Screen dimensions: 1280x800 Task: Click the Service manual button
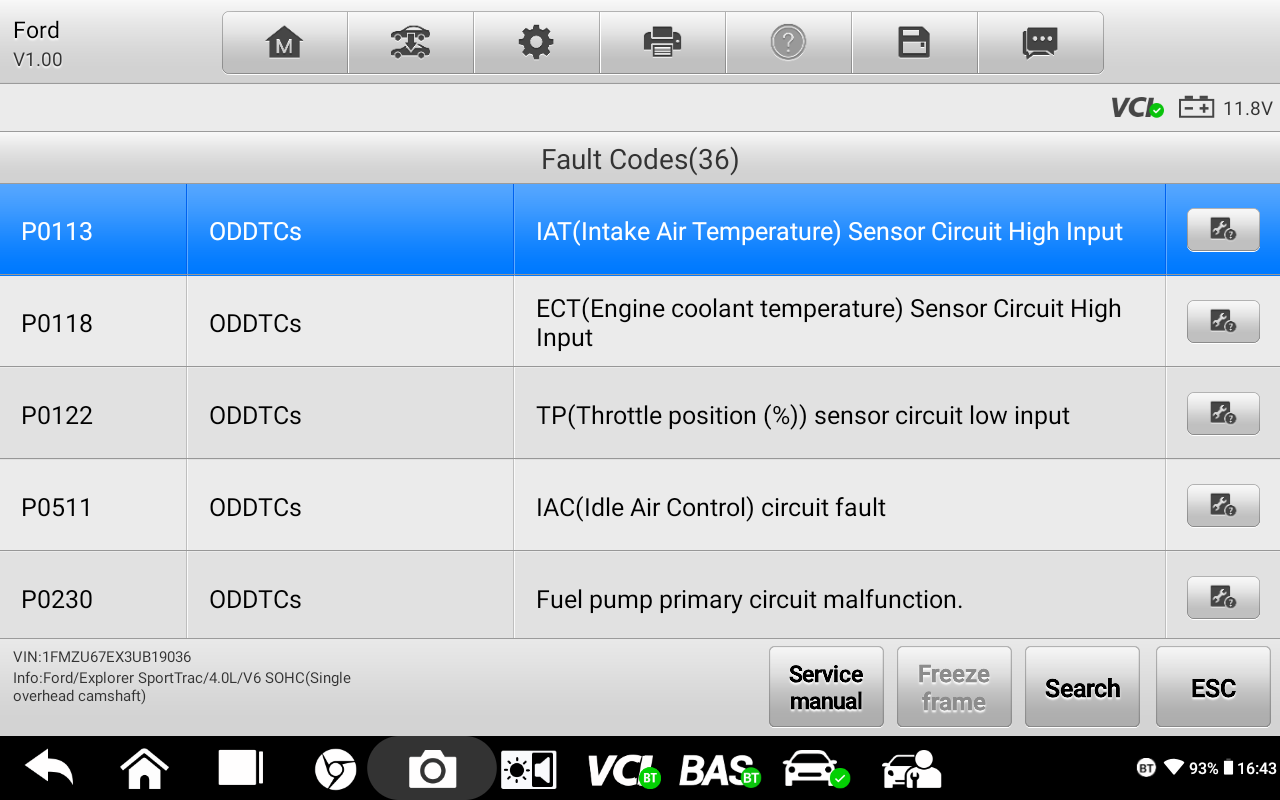point(826,687)
